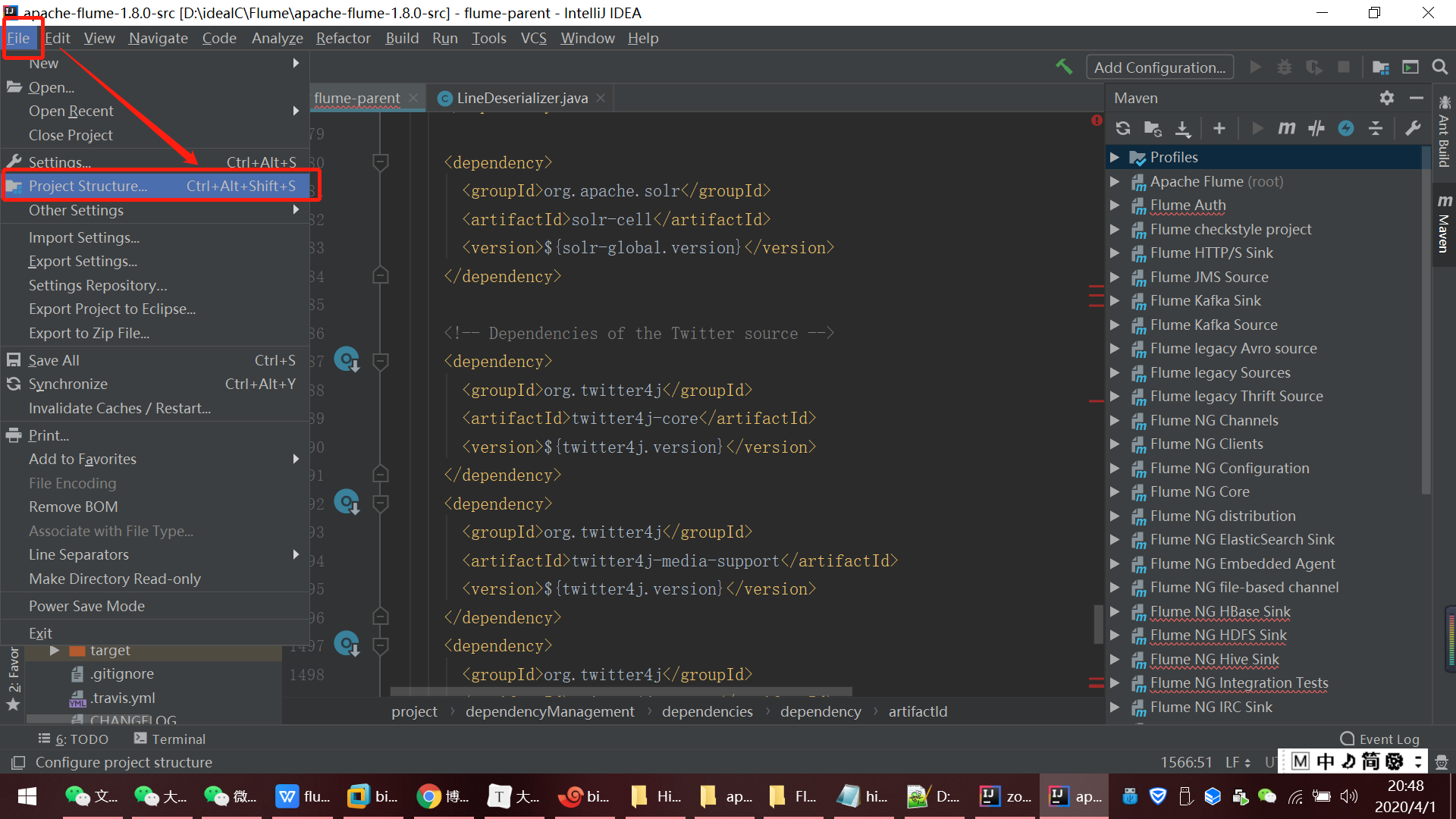Screen dimensions: 1456x819
Task: Close the flume-parent editor tab
Action: (413, 98)
